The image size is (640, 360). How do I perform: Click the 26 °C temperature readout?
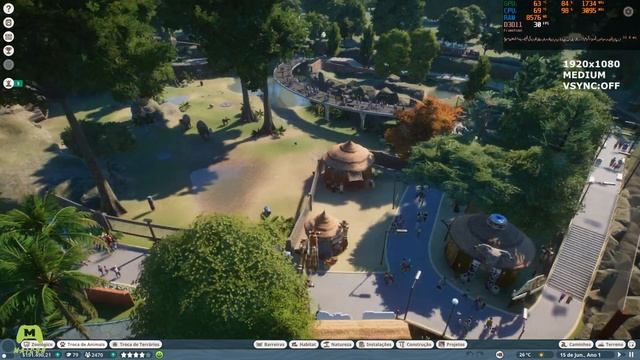click(x=525, y=355)
